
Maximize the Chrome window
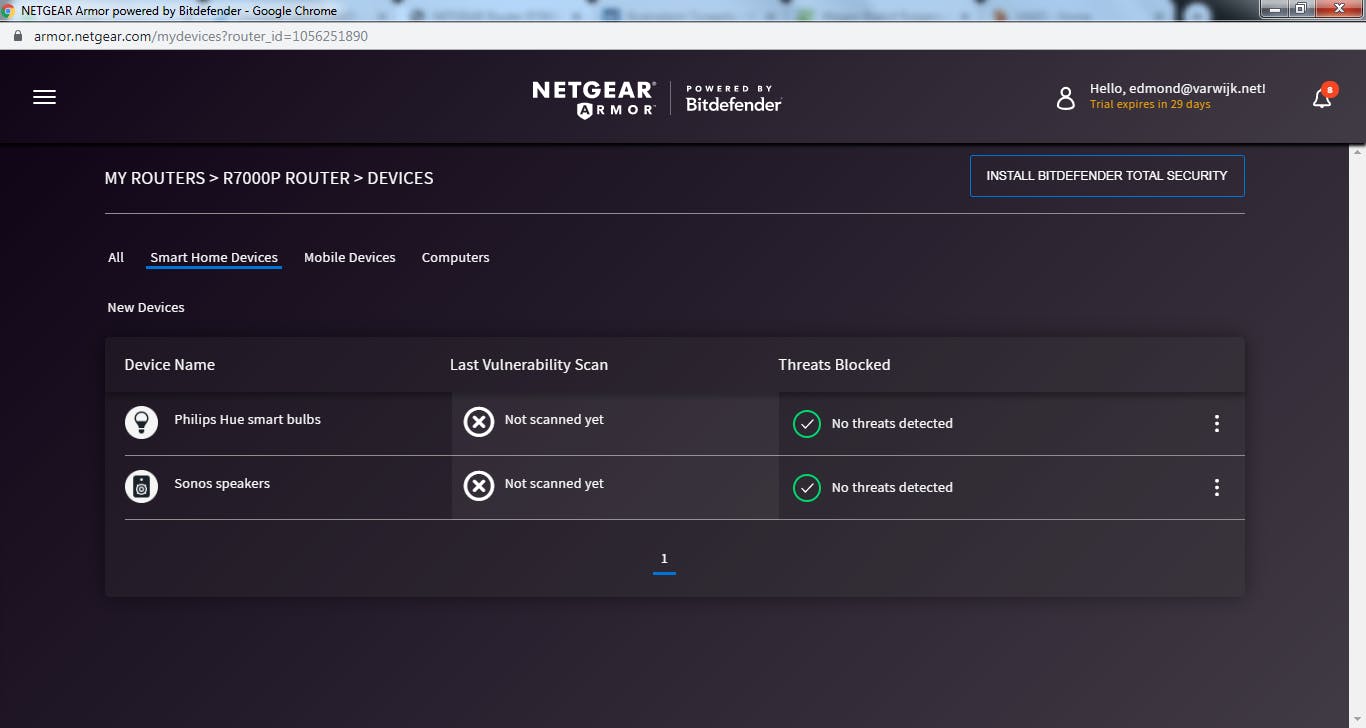point(1300,9)
